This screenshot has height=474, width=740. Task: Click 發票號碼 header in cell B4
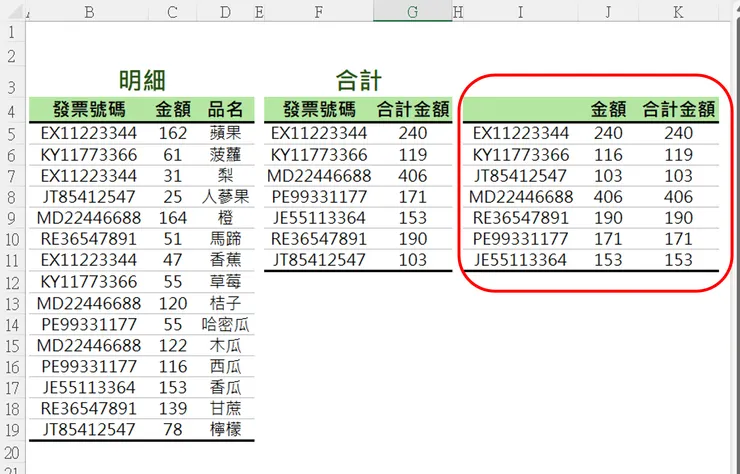point(89,110)
